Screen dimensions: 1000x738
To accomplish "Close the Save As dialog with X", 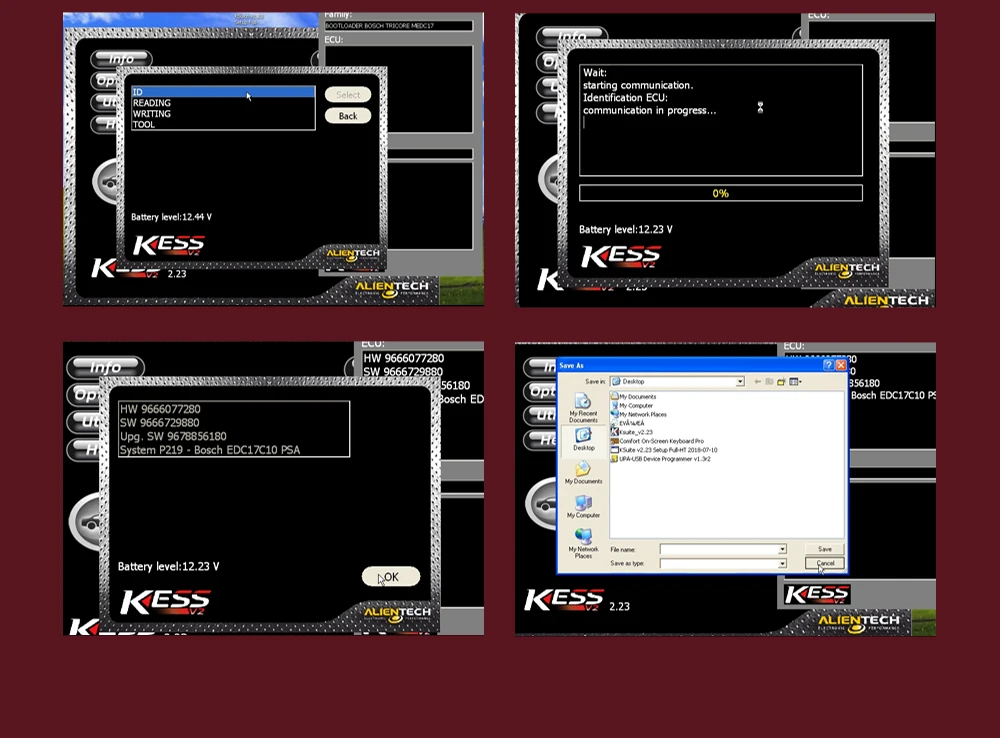I will [841, 365].
